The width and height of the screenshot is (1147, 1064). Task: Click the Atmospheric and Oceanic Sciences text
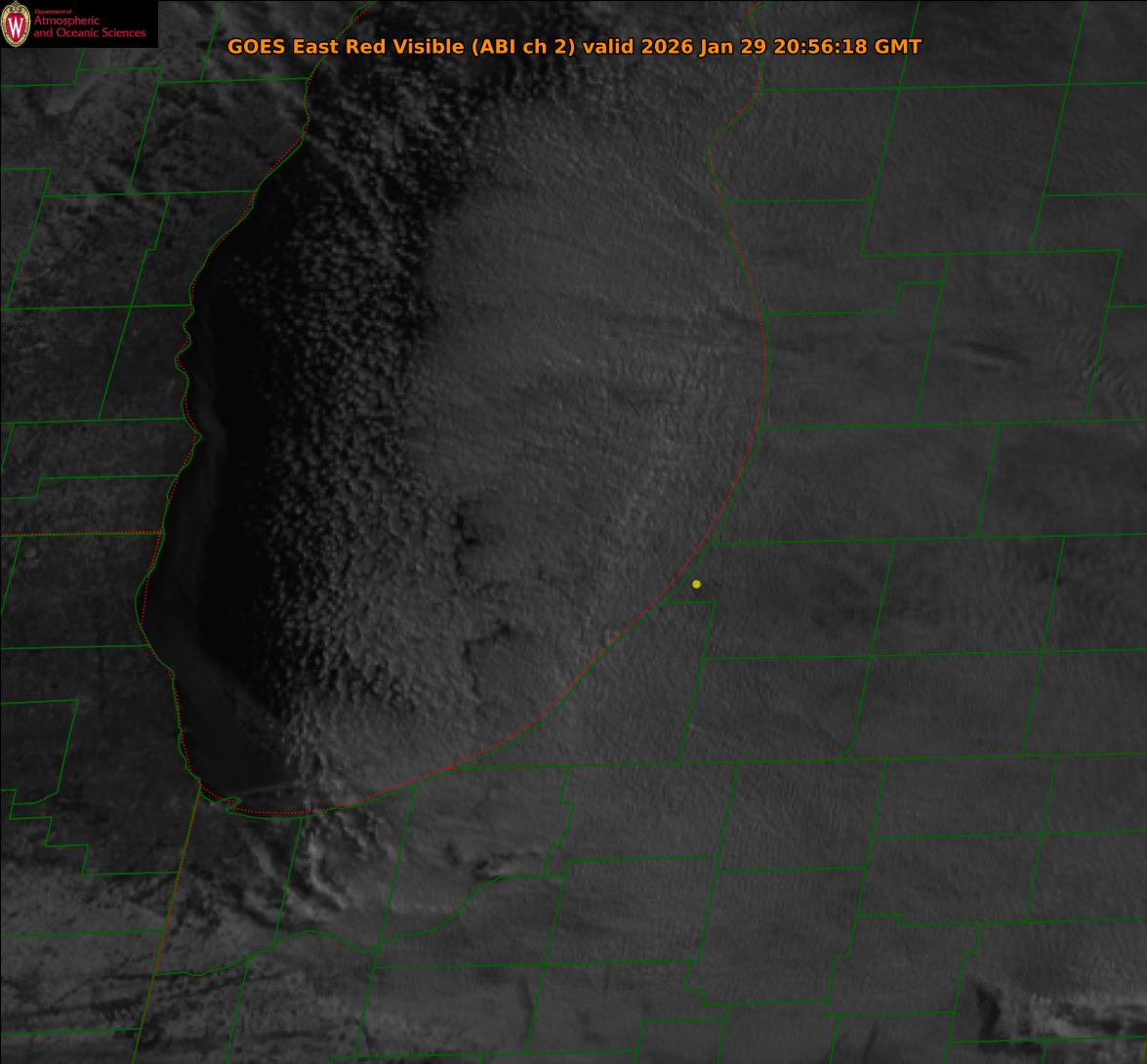pos(90,27)
